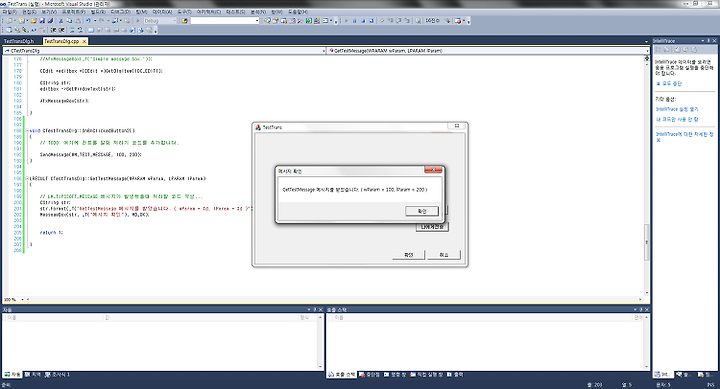This screenshot has width=720, height=389.
Task: Open the toolbar search combo box dropdown
Action: pos(257,21)
